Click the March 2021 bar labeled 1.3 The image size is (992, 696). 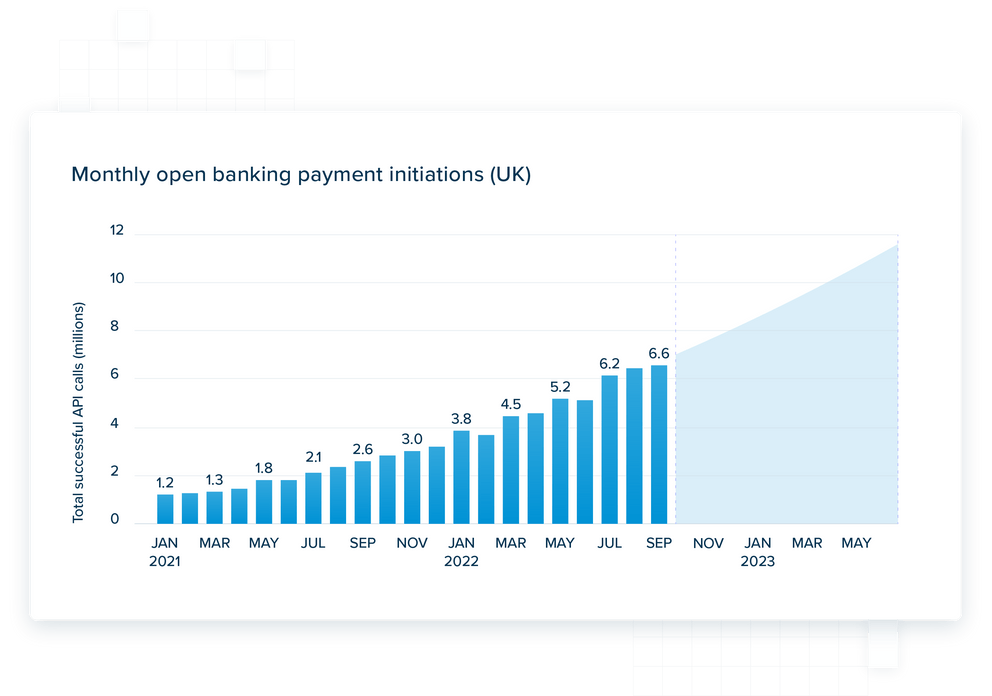click(215, 507)
